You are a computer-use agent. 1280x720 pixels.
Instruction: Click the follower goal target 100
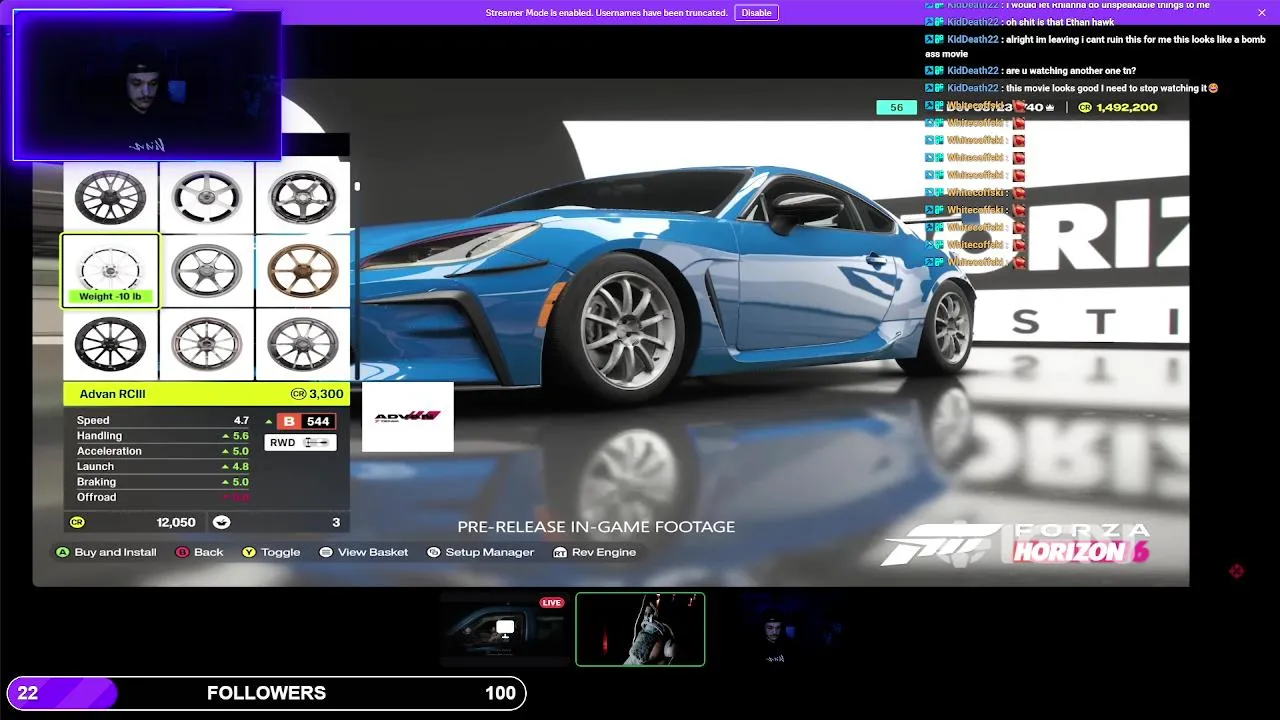pyautogui.click(x=500, y=693)
